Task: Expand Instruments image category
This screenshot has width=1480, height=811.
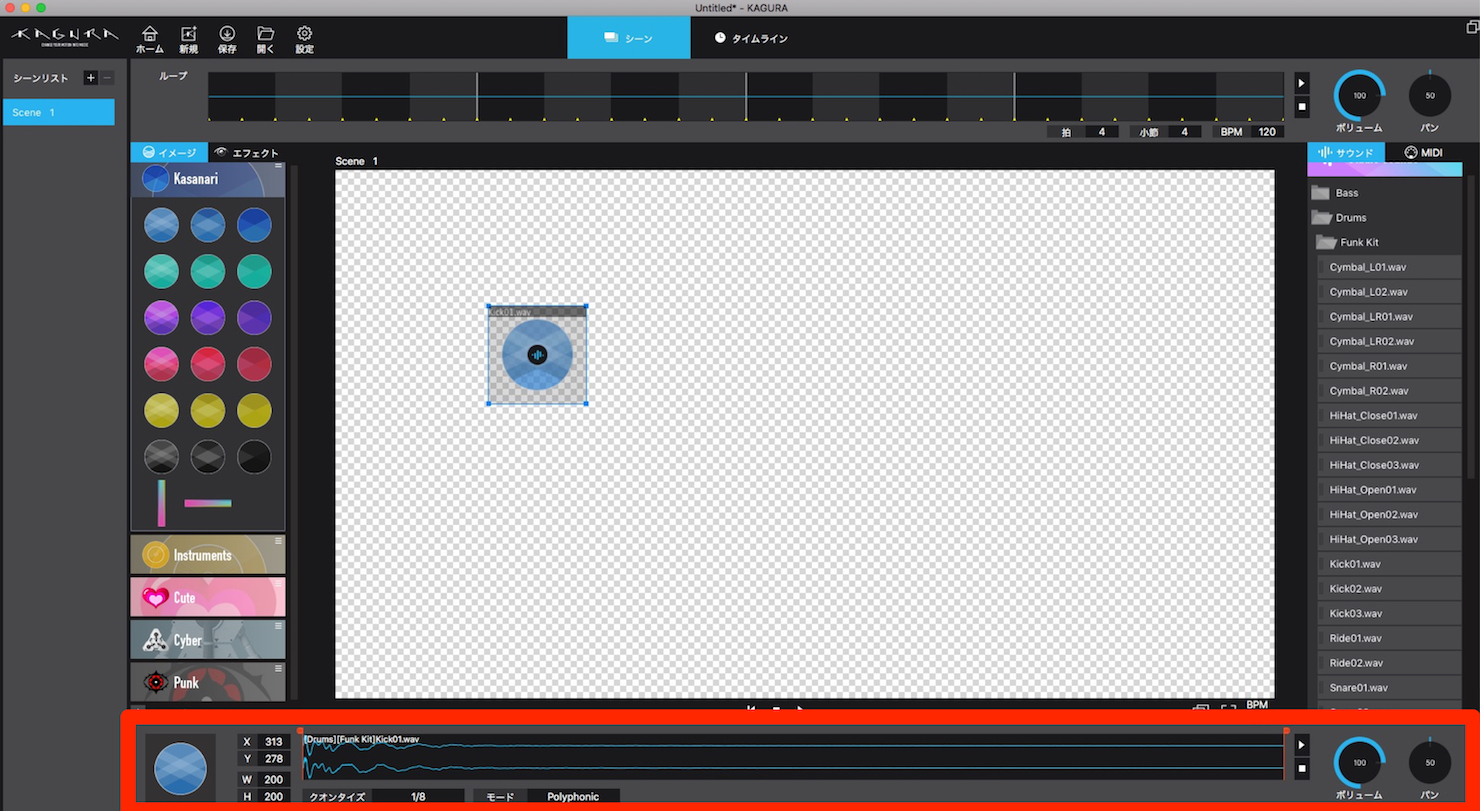Action: 207,555
